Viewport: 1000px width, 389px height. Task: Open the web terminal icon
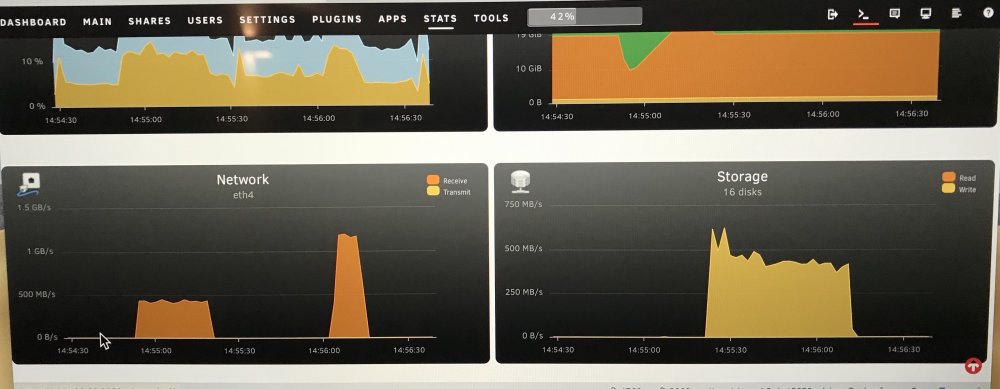pos(864,14)
